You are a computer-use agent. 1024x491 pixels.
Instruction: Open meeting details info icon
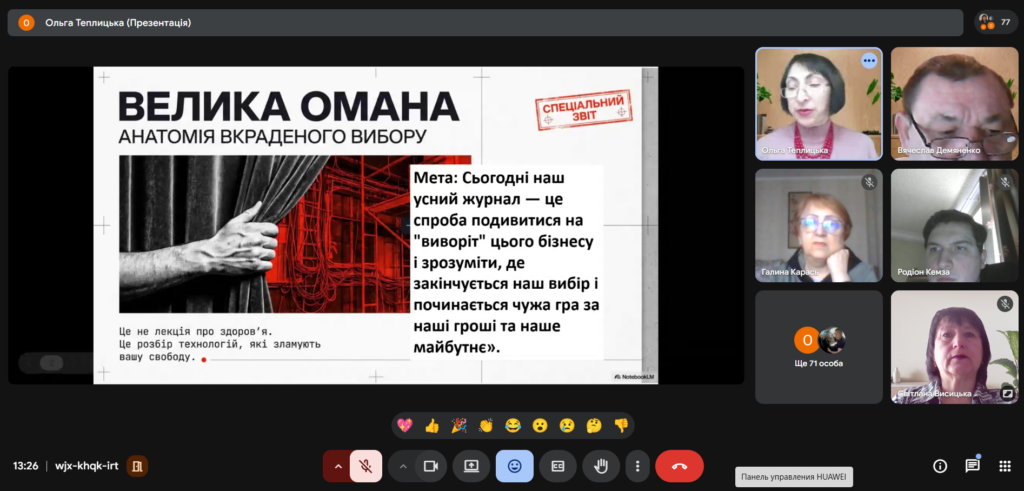point(940,466)
